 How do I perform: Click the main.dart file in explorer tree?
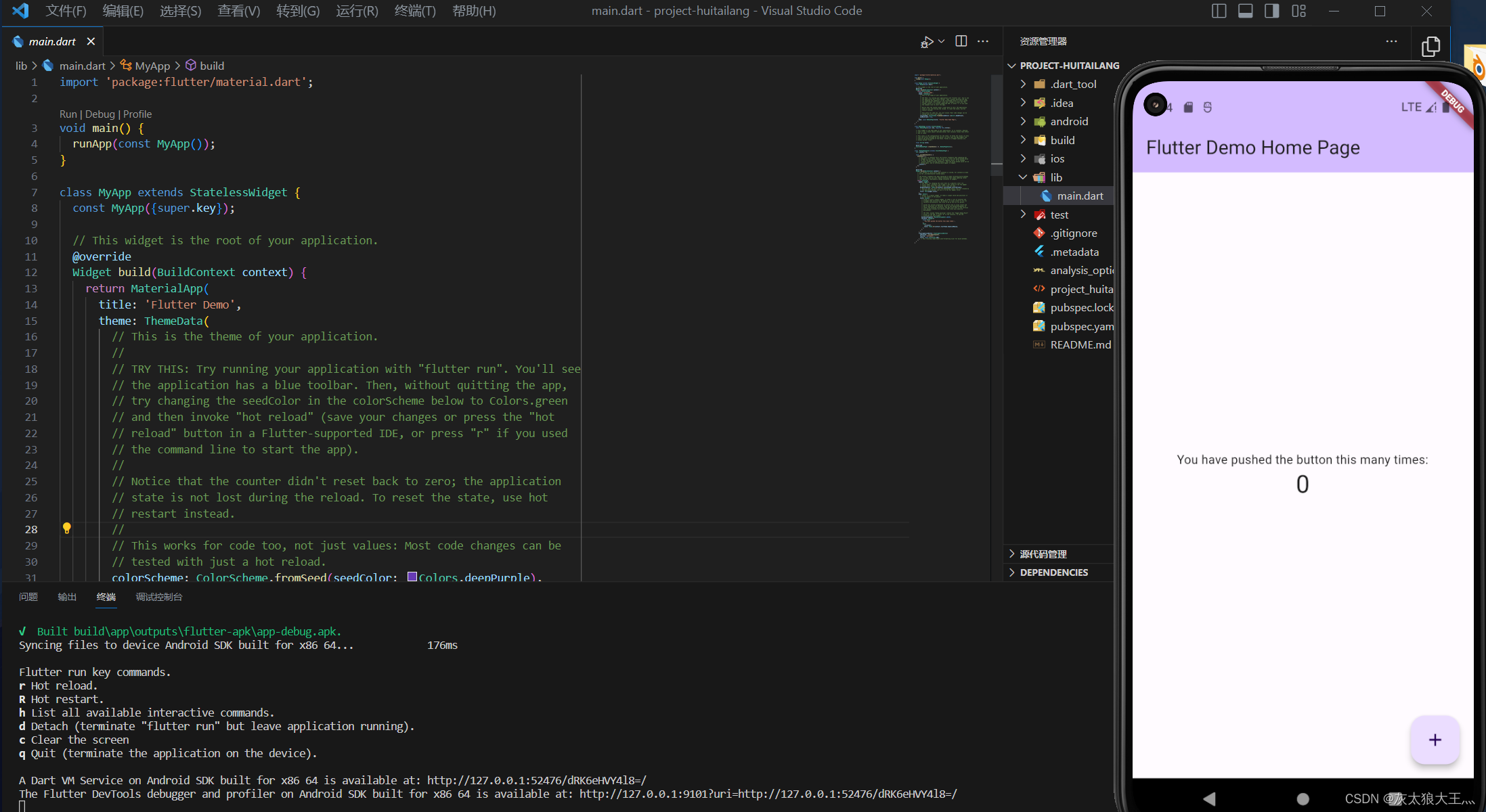[1079, 196]
